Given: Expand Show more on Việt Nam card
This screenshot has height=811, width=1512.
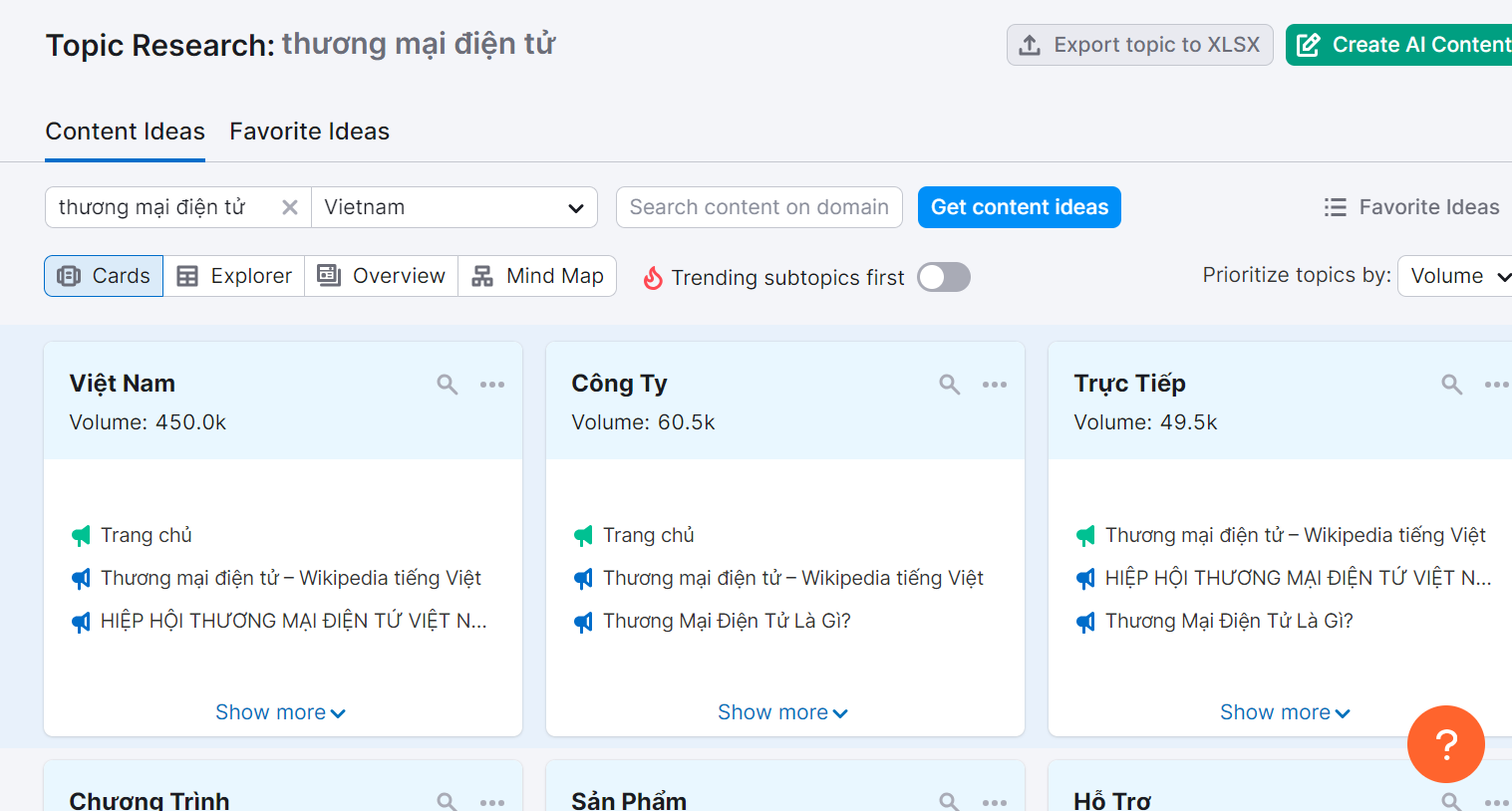Looking at the screenshot, I should click(280, 712).
